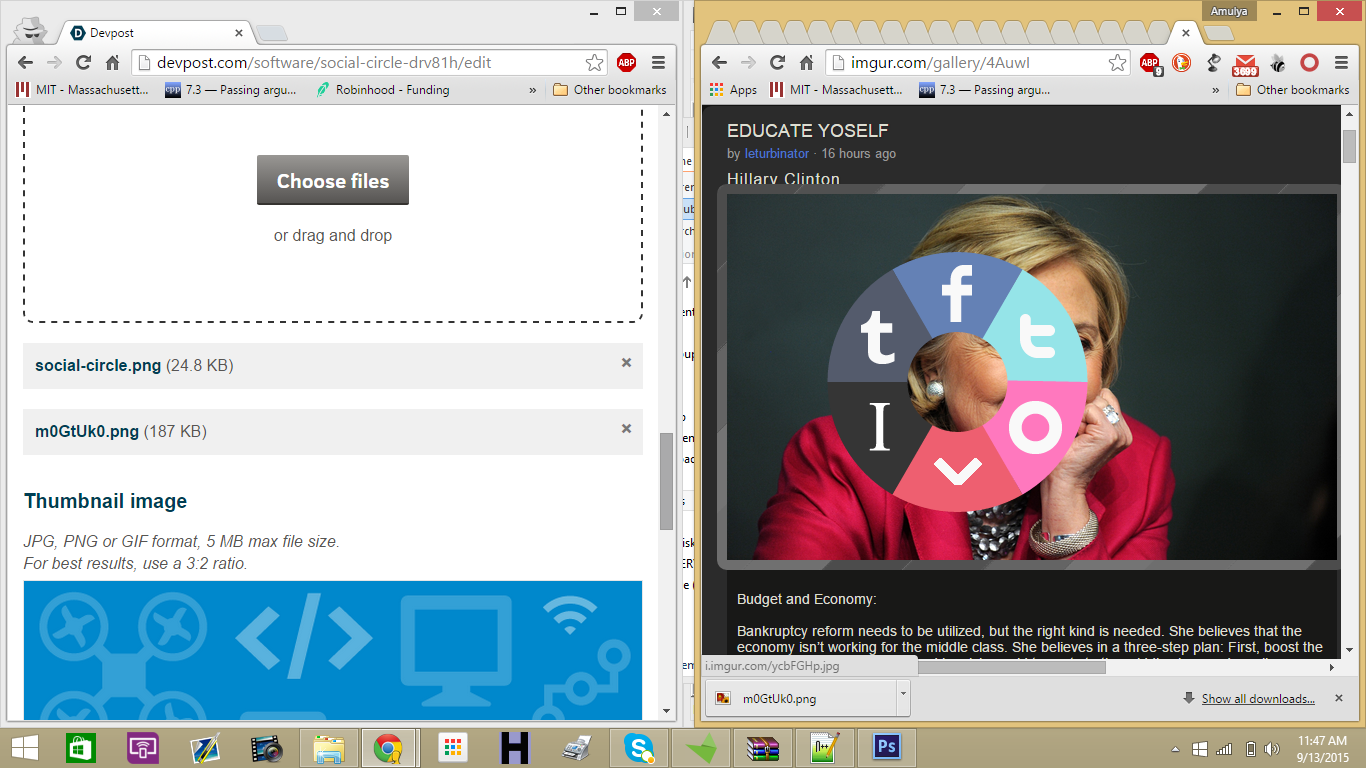Open the leturbinator user profile link
Image resolution: width=1366 pixels, height=768 pixels.
pyautogui.click(x=777, y=154)
